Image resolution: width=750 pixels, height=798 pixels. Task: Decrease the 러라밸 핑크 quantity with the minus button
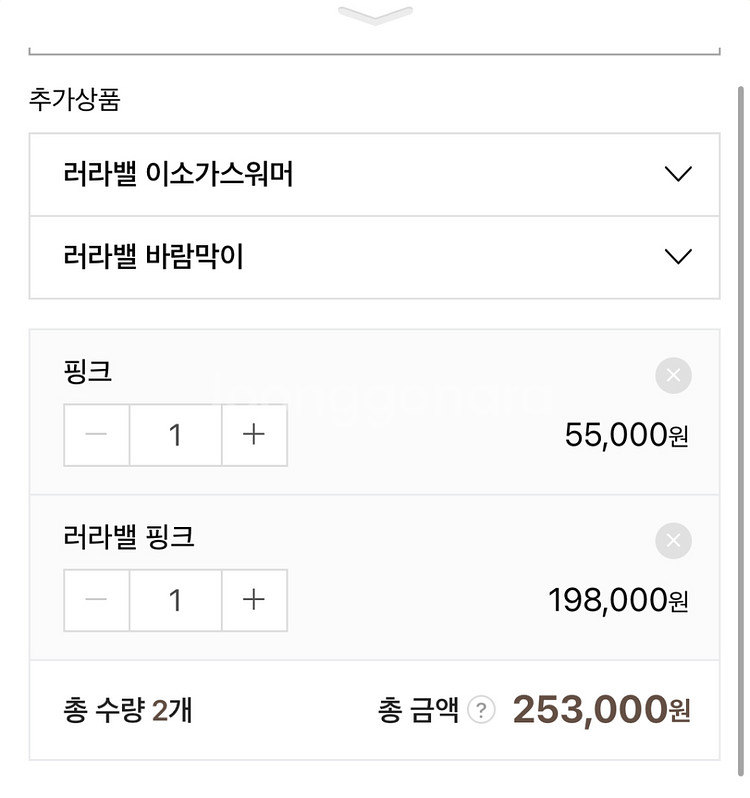pyautogui.click(x=97, y=600)
